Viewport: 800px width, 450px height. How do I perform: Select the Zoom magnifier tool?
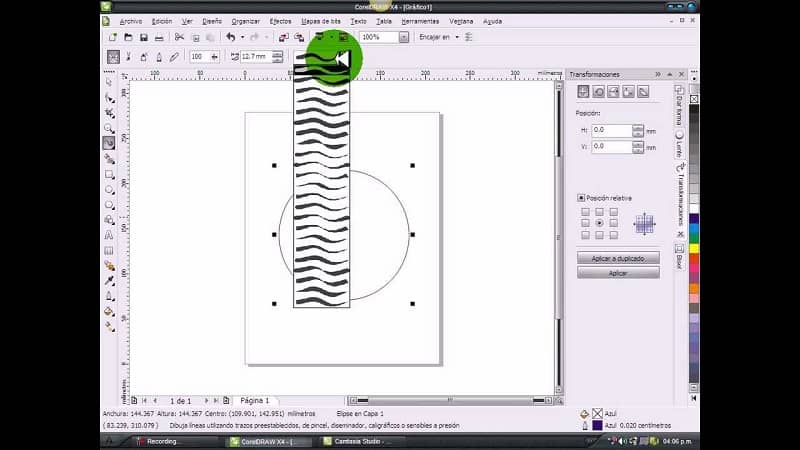pos(109,128)
